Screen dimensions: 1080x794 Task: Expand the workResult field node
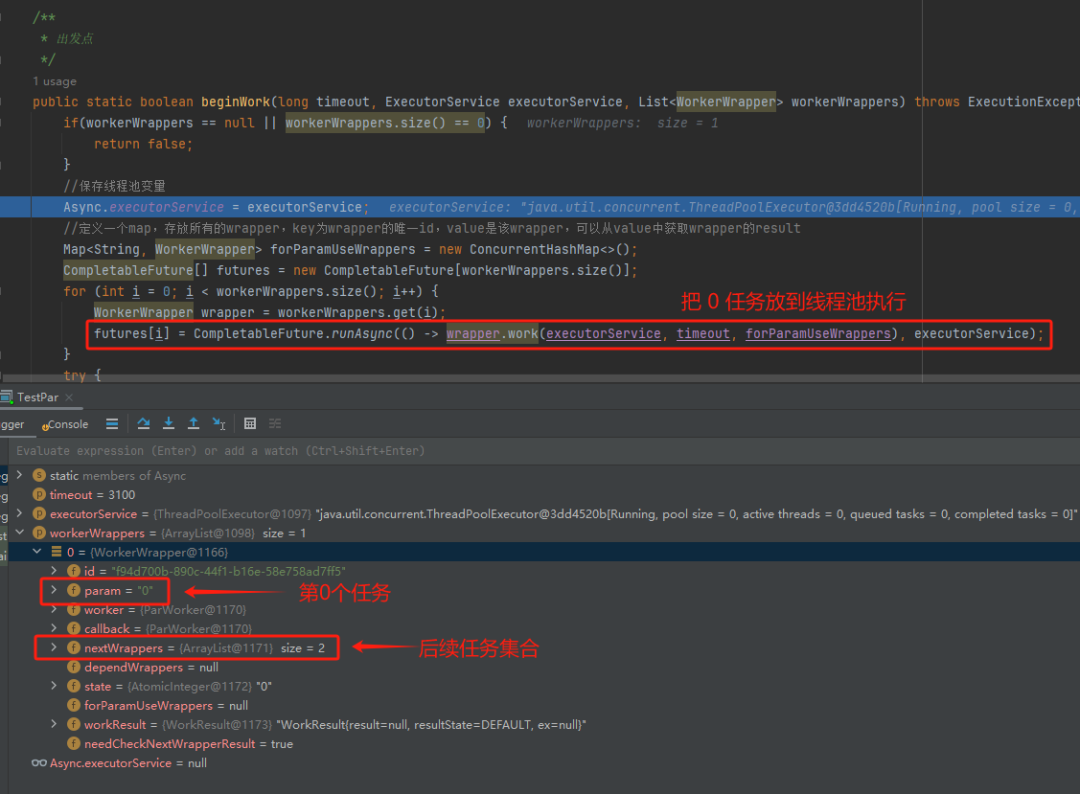pyautogui.click(x=54, y=724)
